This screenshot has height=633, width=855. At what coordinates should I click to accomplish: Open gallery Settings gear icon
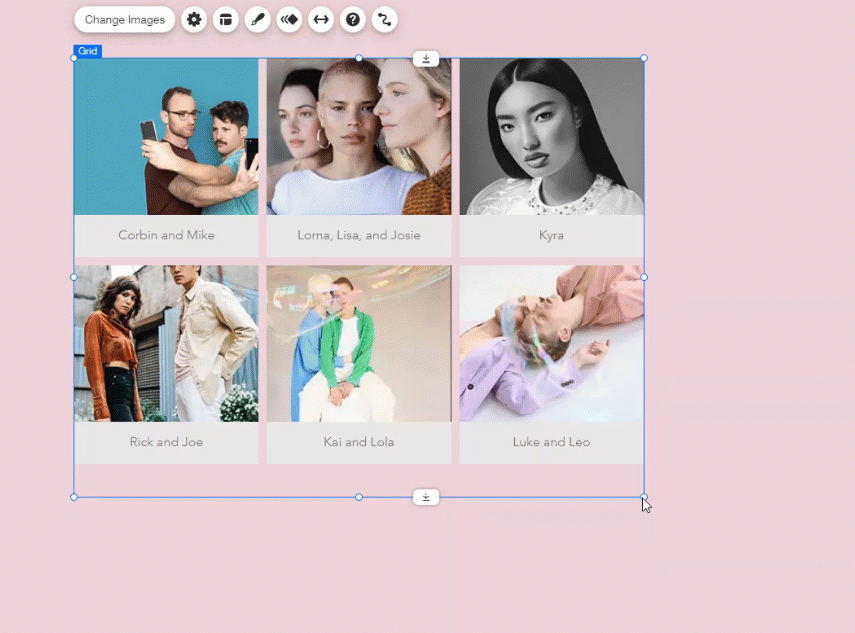click(x=194, y=19)
